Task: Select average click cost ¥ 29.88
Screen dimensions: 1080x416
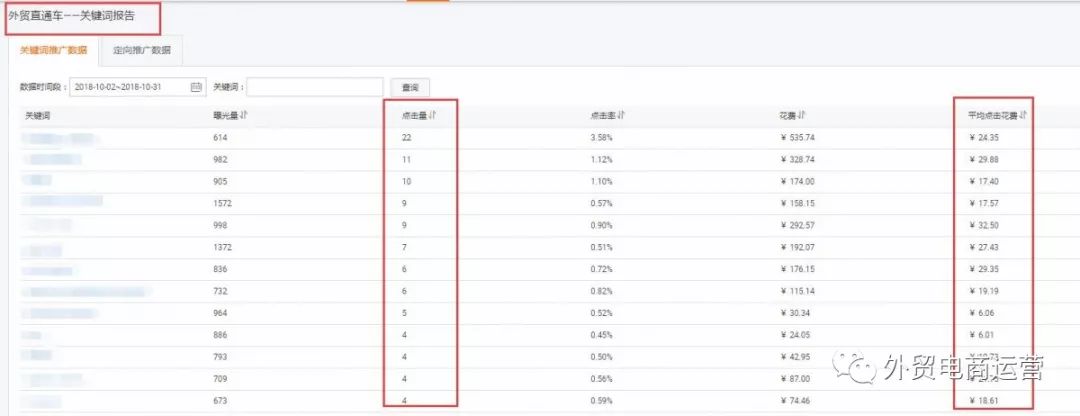Action: point(984,160)
